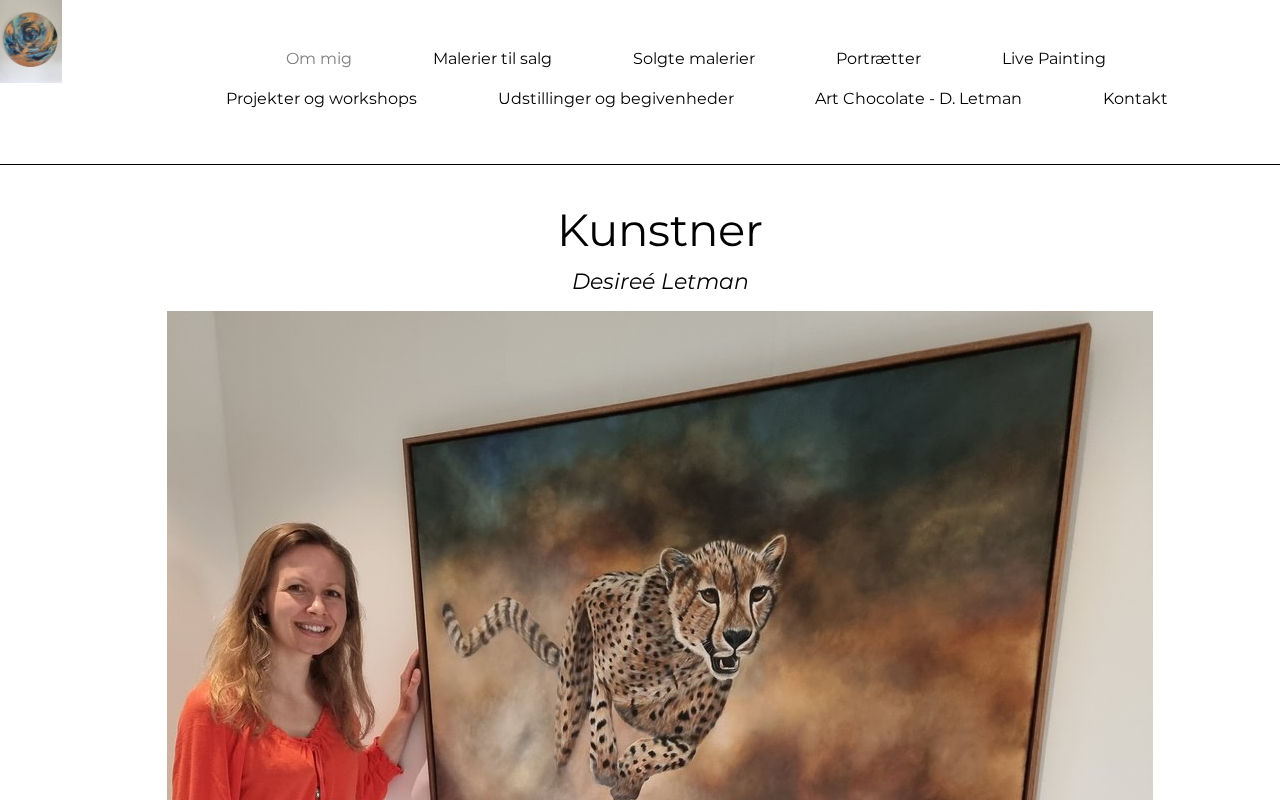
Task: Visit Projekter og workshops
Action: [321, 99]
